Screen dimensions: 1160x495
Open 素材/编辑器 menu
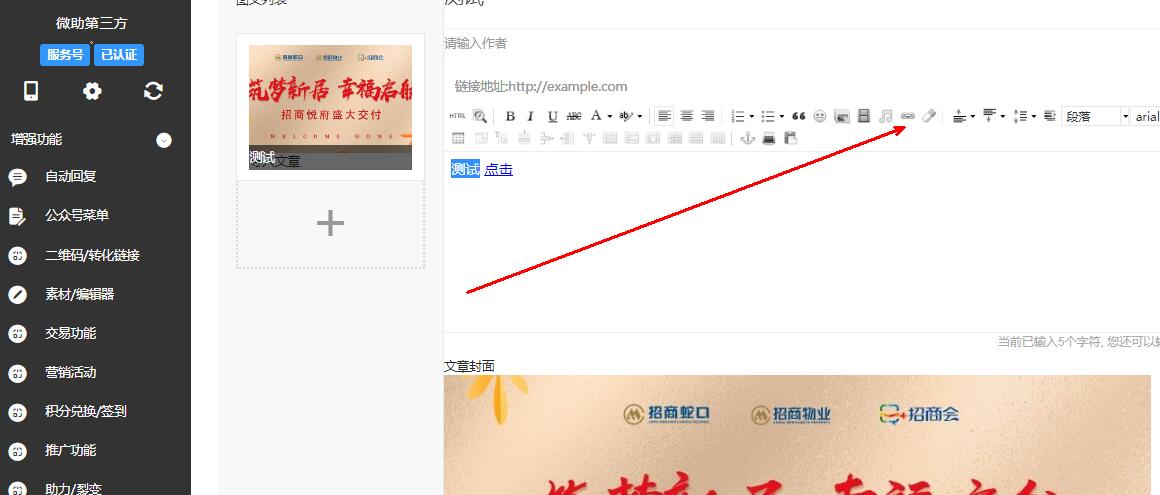click(x=80, y=294)
